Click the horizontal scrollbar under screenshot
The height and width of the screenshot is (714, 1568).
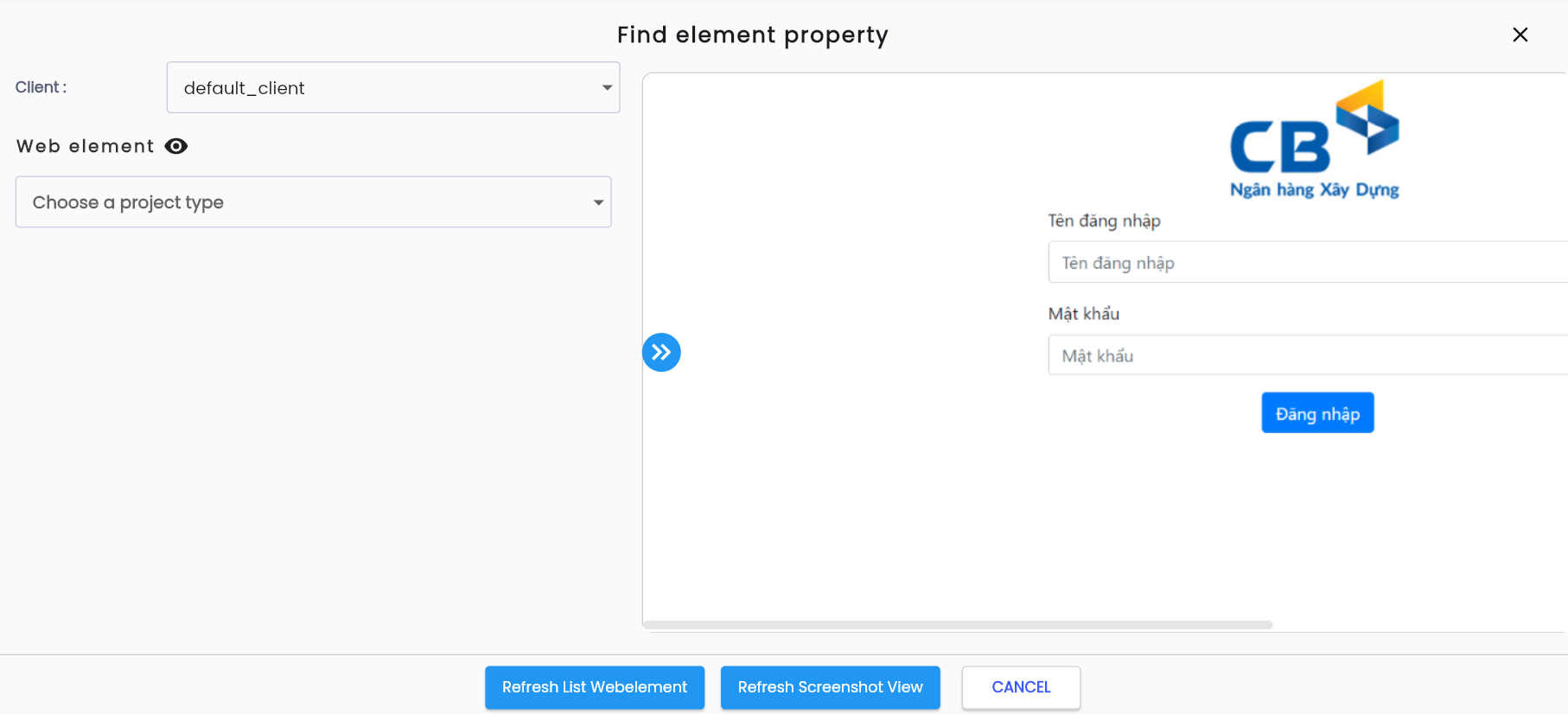tap(958, 624)
